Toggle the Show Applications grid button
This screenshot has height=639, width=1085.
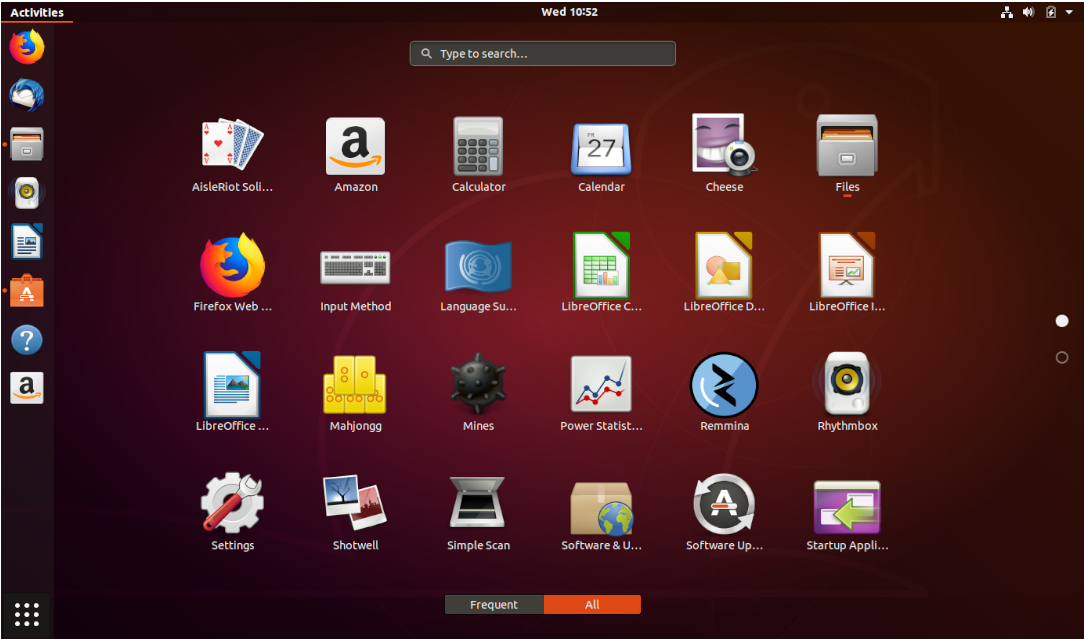pyautogui.click(x=27, y=614)
